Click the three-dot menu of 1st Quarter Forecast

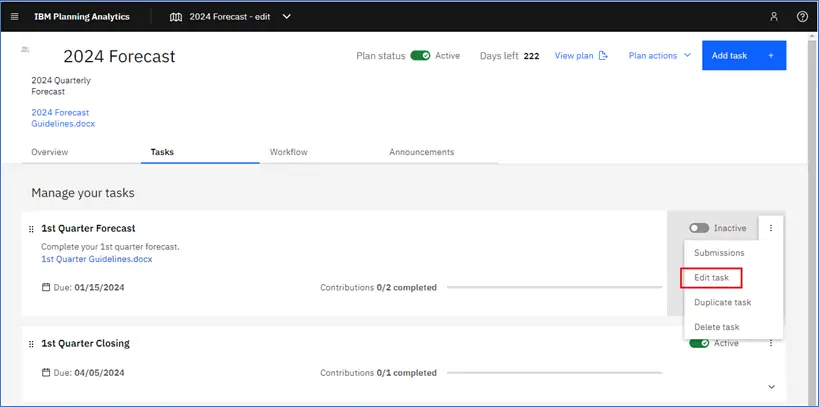pos(771,228)
